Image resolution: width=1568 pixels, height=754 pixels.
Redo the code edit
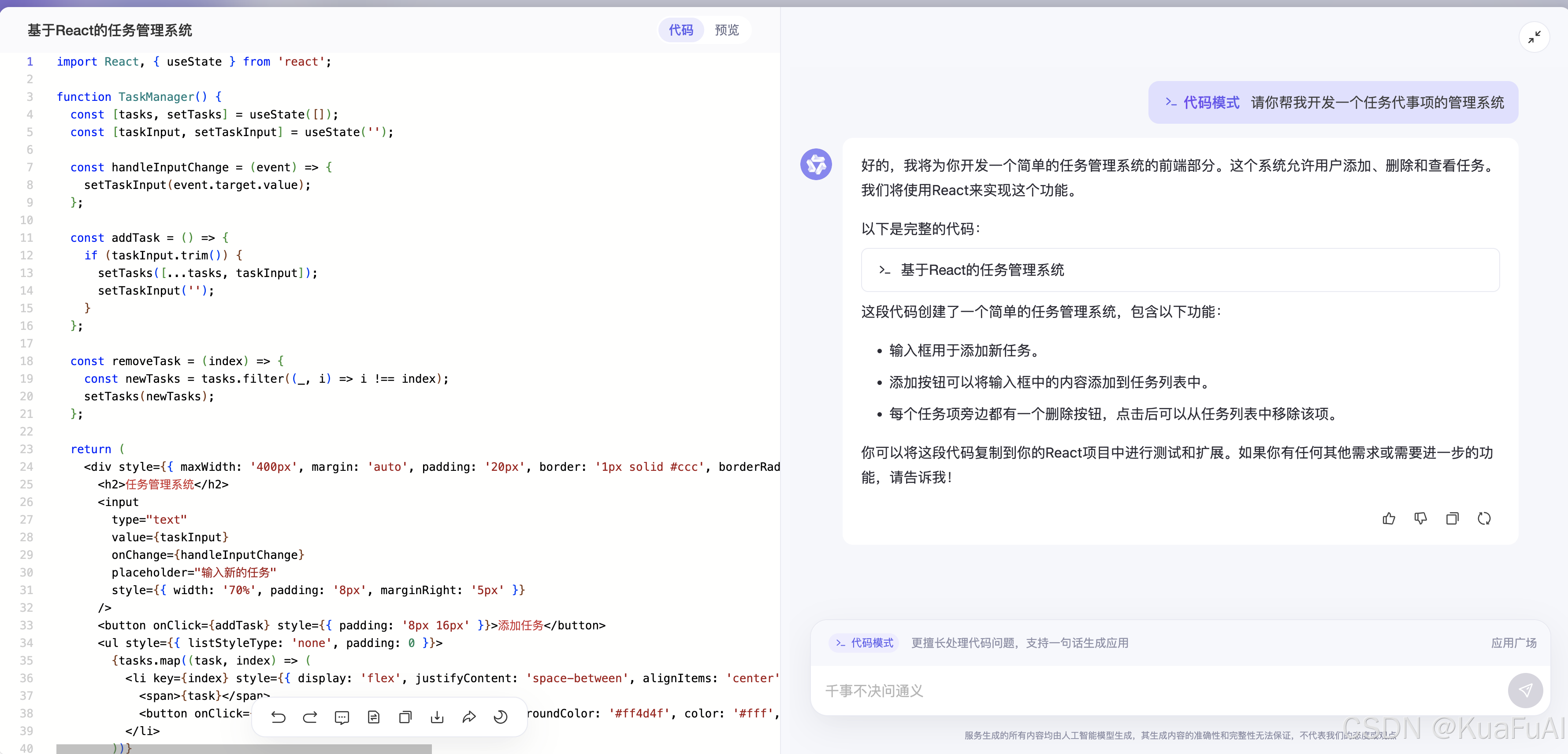310,717
